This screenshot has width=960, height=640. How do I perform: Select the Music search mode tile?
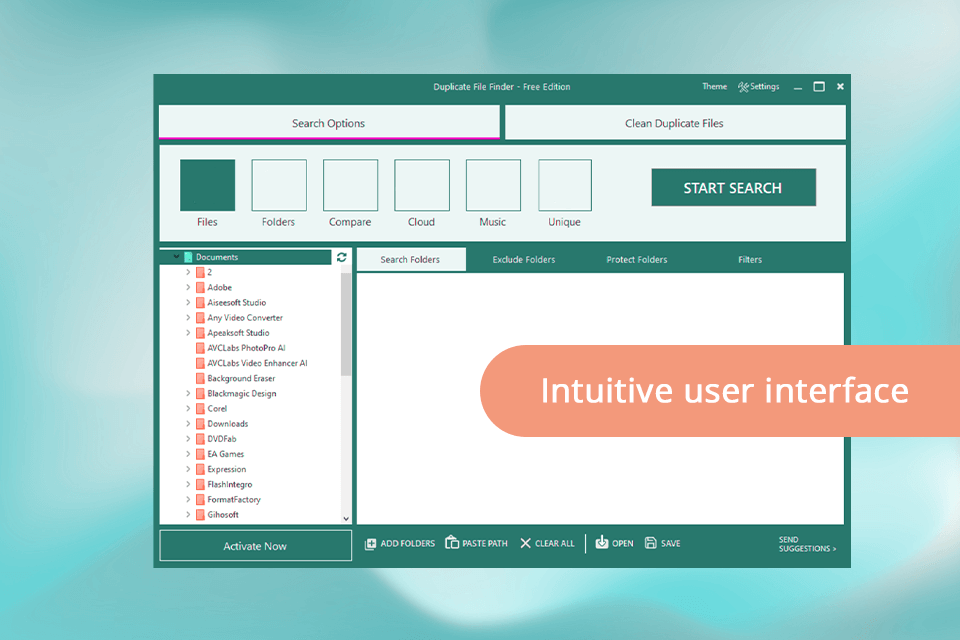point(493,185)
